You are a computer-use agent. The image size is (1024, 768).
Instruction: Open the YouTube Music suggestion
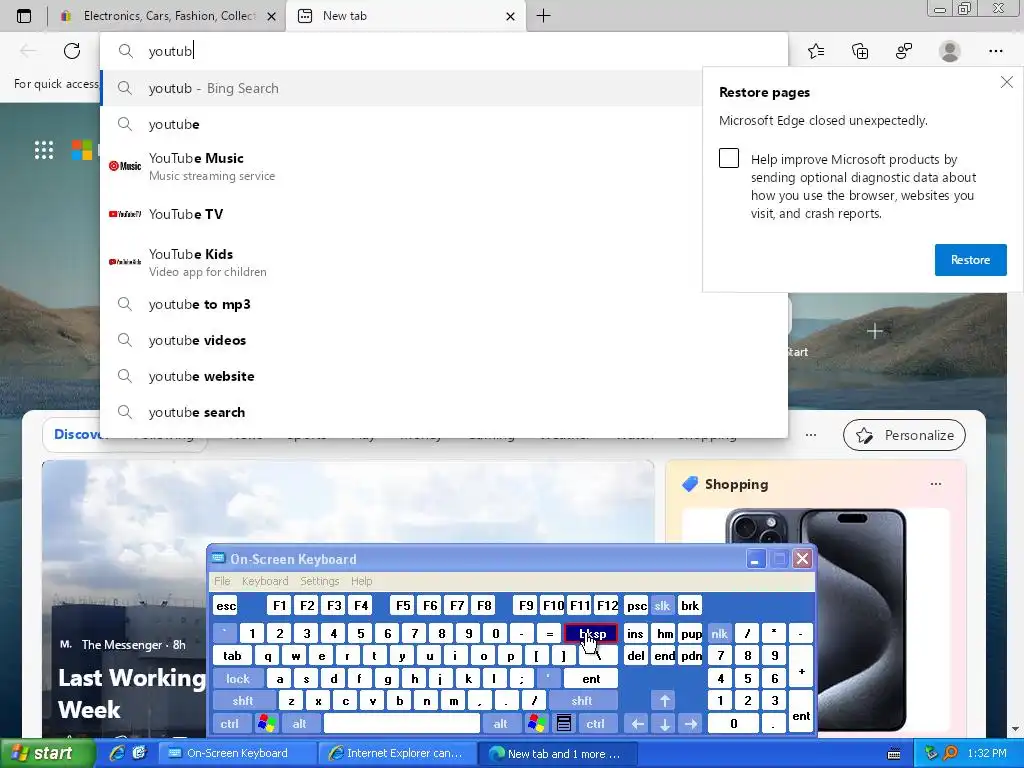coord(402,166)
